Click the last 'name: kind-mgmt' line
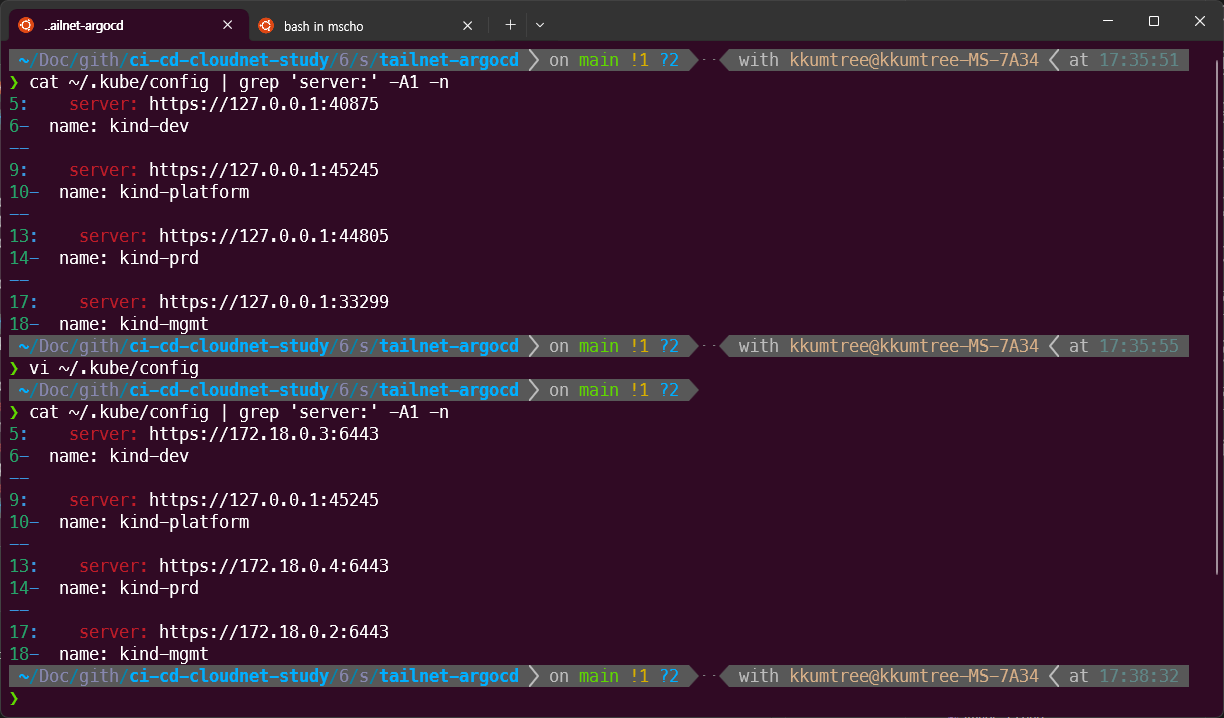The height and width of the screenshot is (718, 1224). pos(134,654)
